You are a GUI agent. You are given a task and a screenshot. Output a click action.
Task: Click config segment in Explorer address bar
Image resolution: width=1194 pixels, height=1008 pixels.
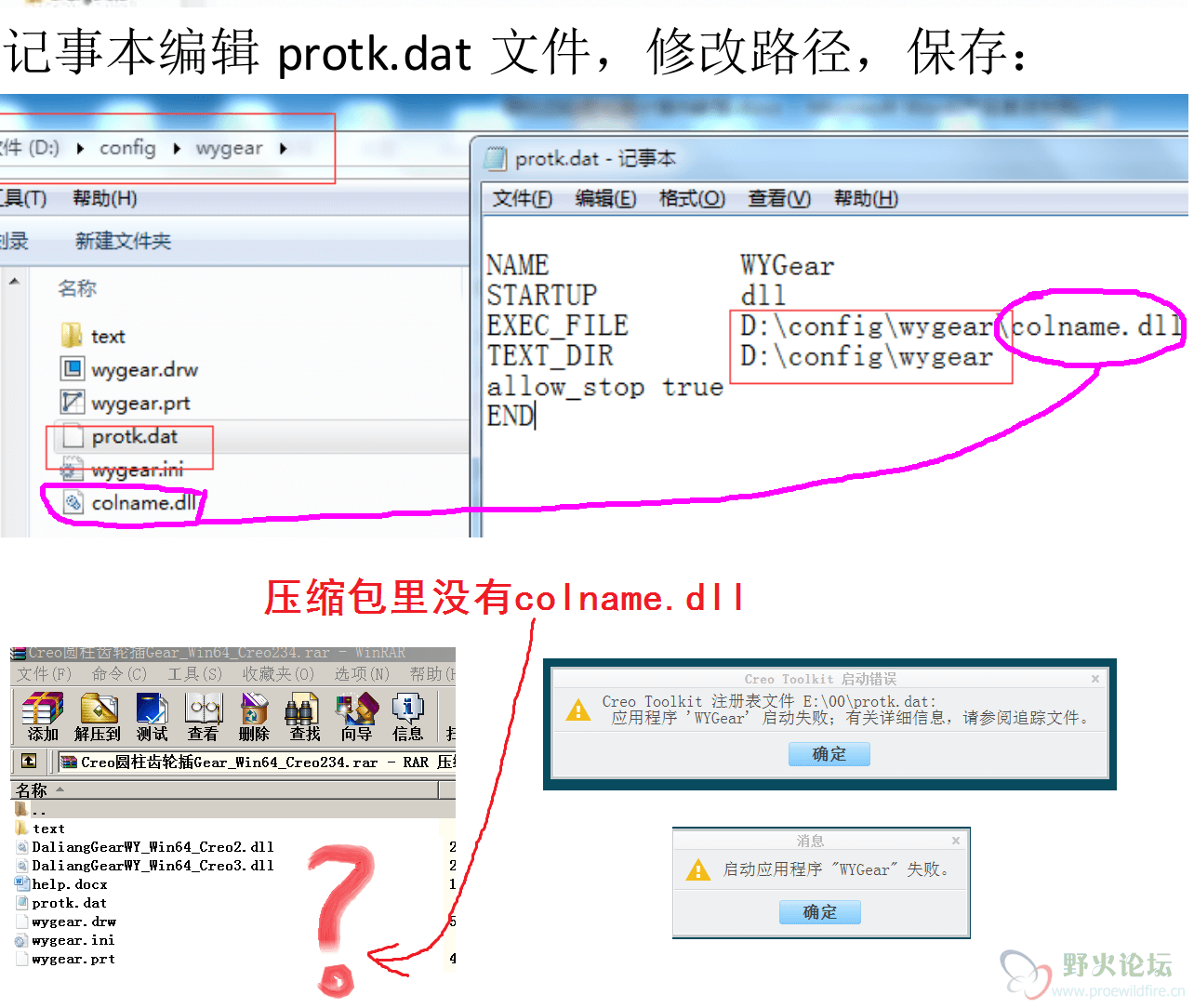(x=127, y=149)
